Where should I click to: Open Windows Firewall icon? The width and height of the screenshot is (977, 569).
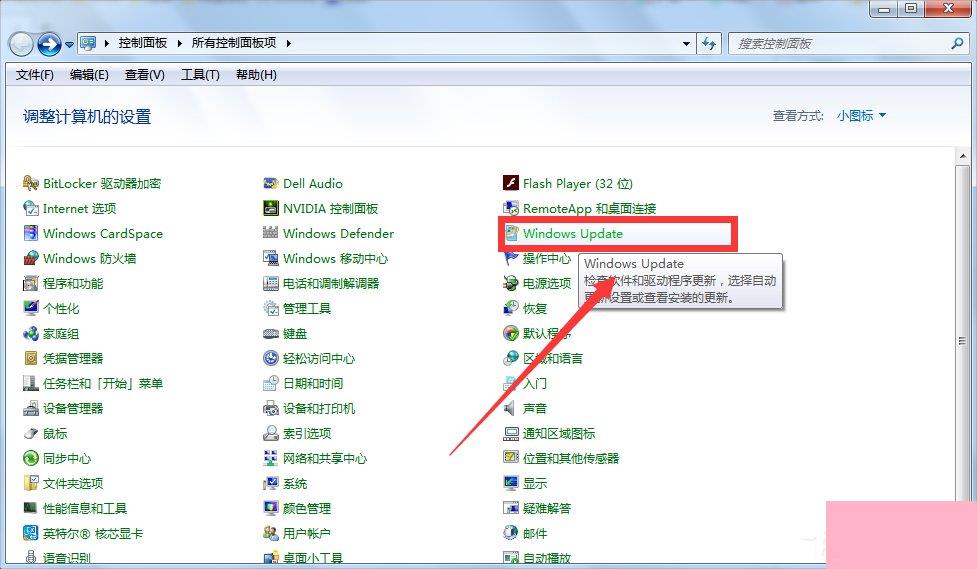tap(31, 258)
